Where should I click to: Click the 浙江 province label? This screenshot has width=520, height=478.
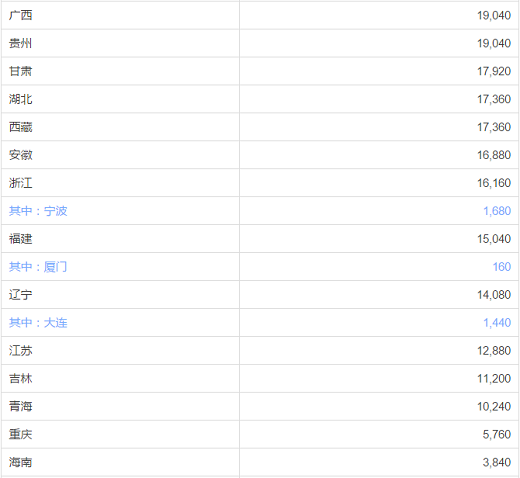coord(20,183)
